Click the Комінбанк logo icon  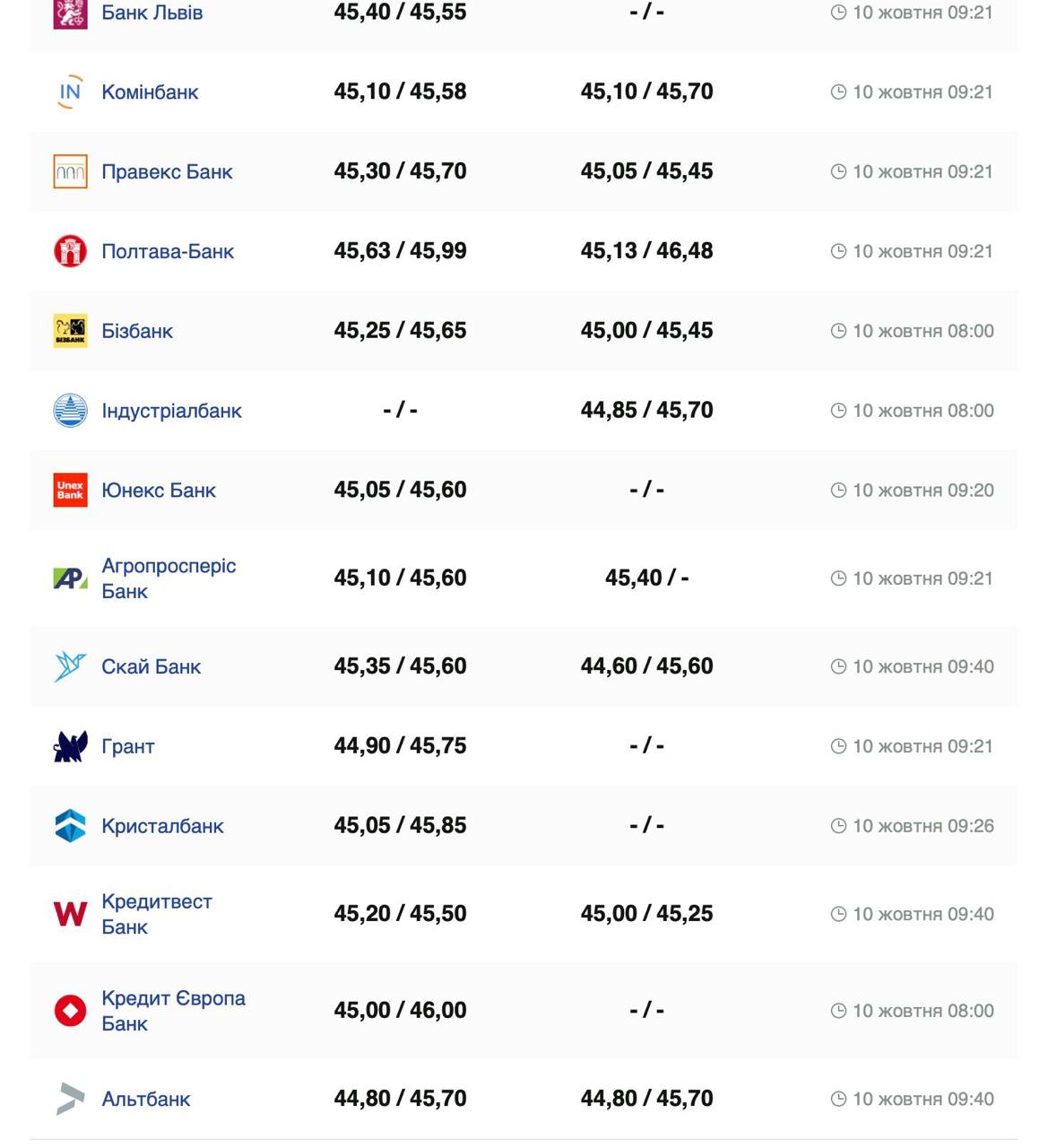coord(70,91)
